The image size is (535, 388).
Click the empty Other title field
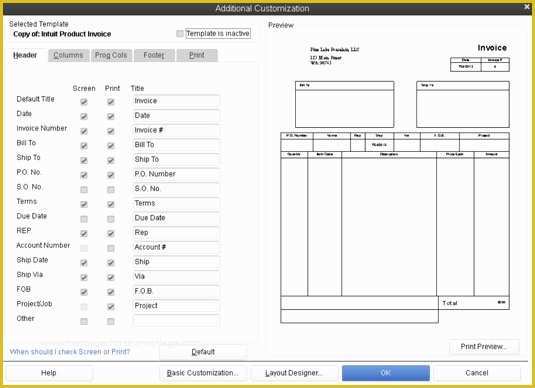tap(176, 321)
